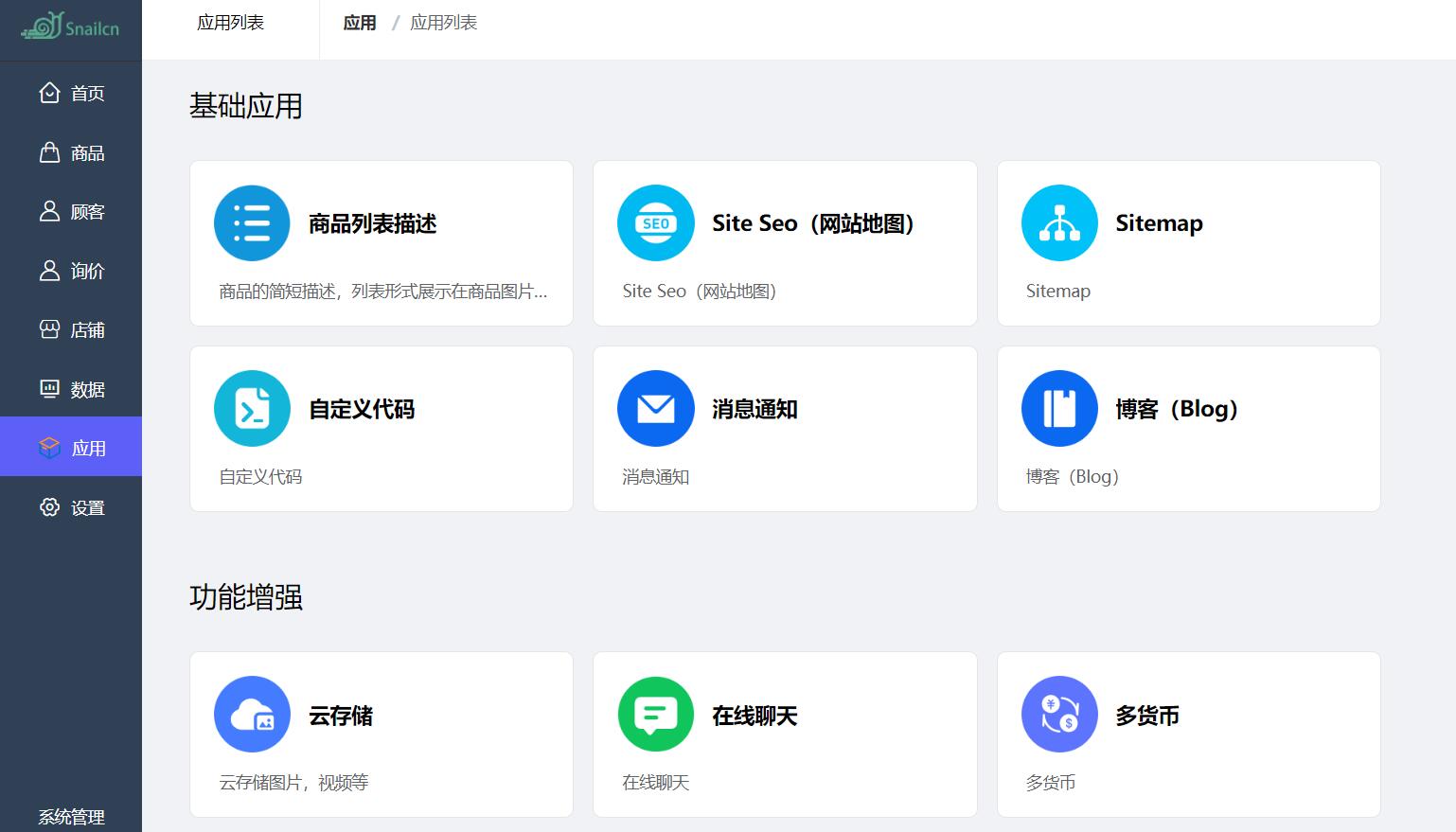Click the envelope icon of 消息通知
The image size is (1456, 832).
655,409
